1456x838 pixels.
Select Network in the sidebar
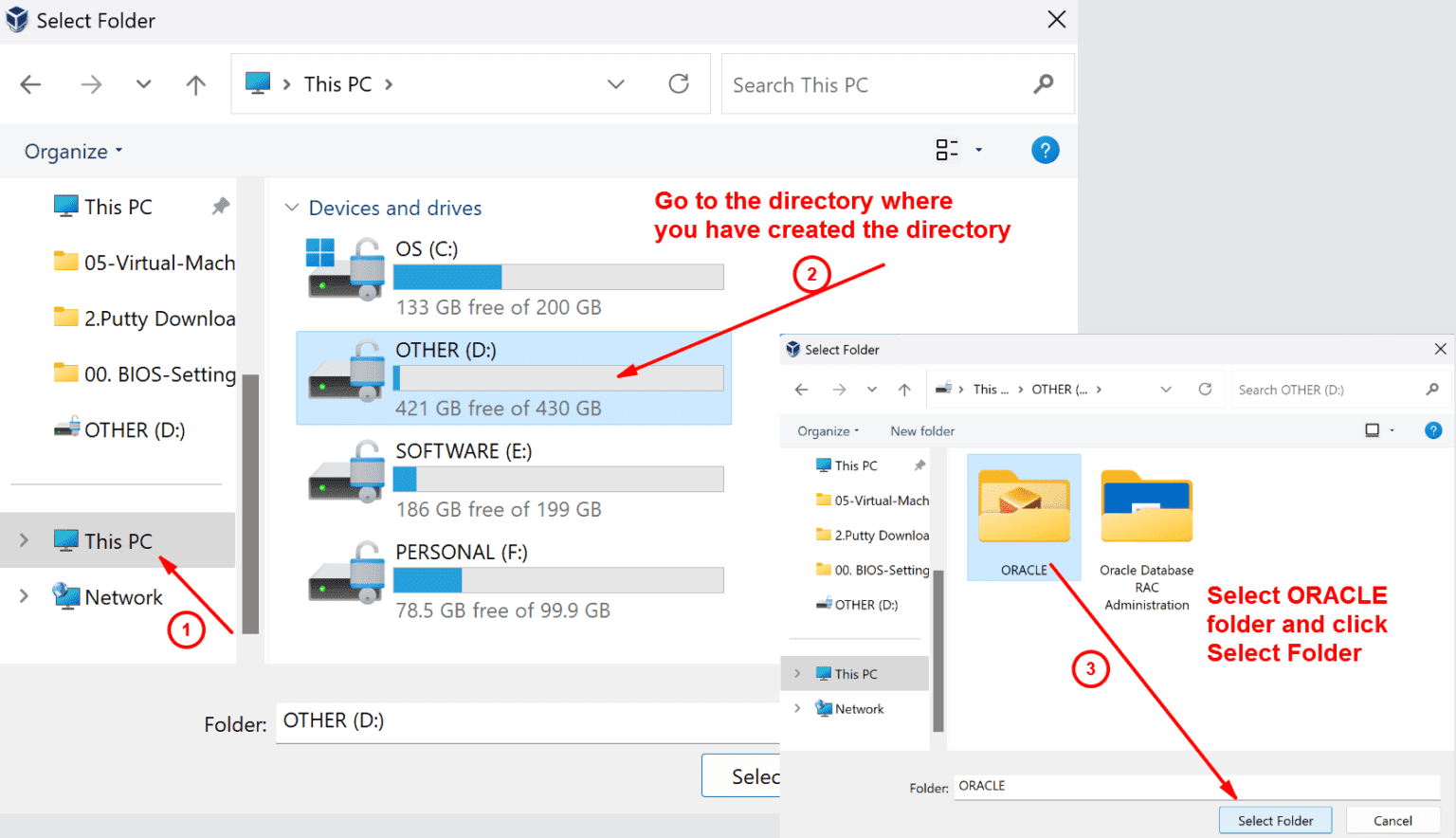(x=122, y=596)
